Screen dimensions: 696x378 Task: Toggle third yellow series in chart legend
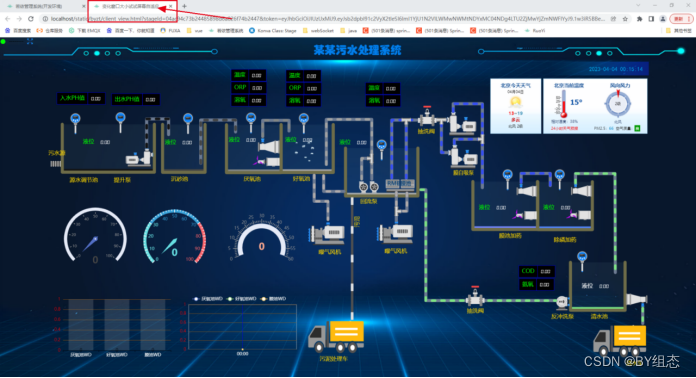pos(273,299)
